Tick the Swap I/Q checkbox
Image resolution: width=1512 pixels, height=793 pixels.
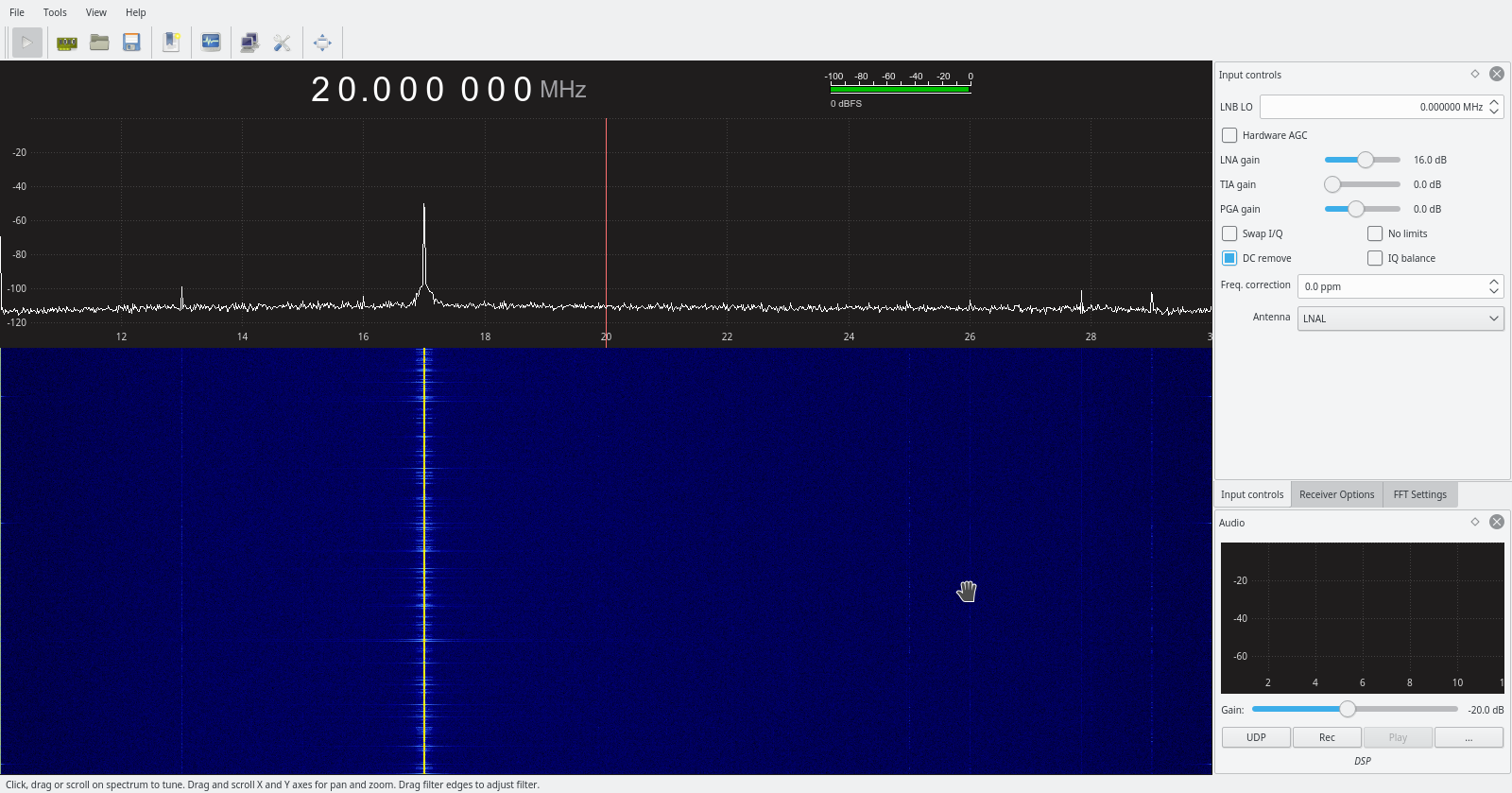coord(1229,233)
